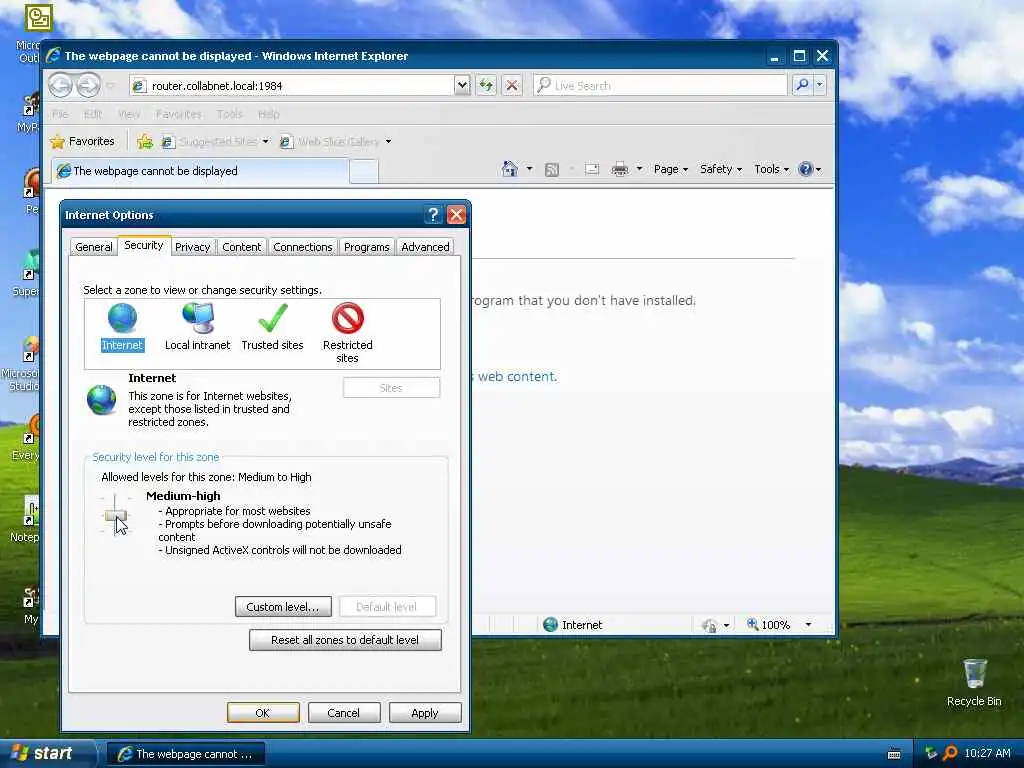Click in the Live Search box
The width and height of the screenshot is (1024, 768).
point(660,86)
